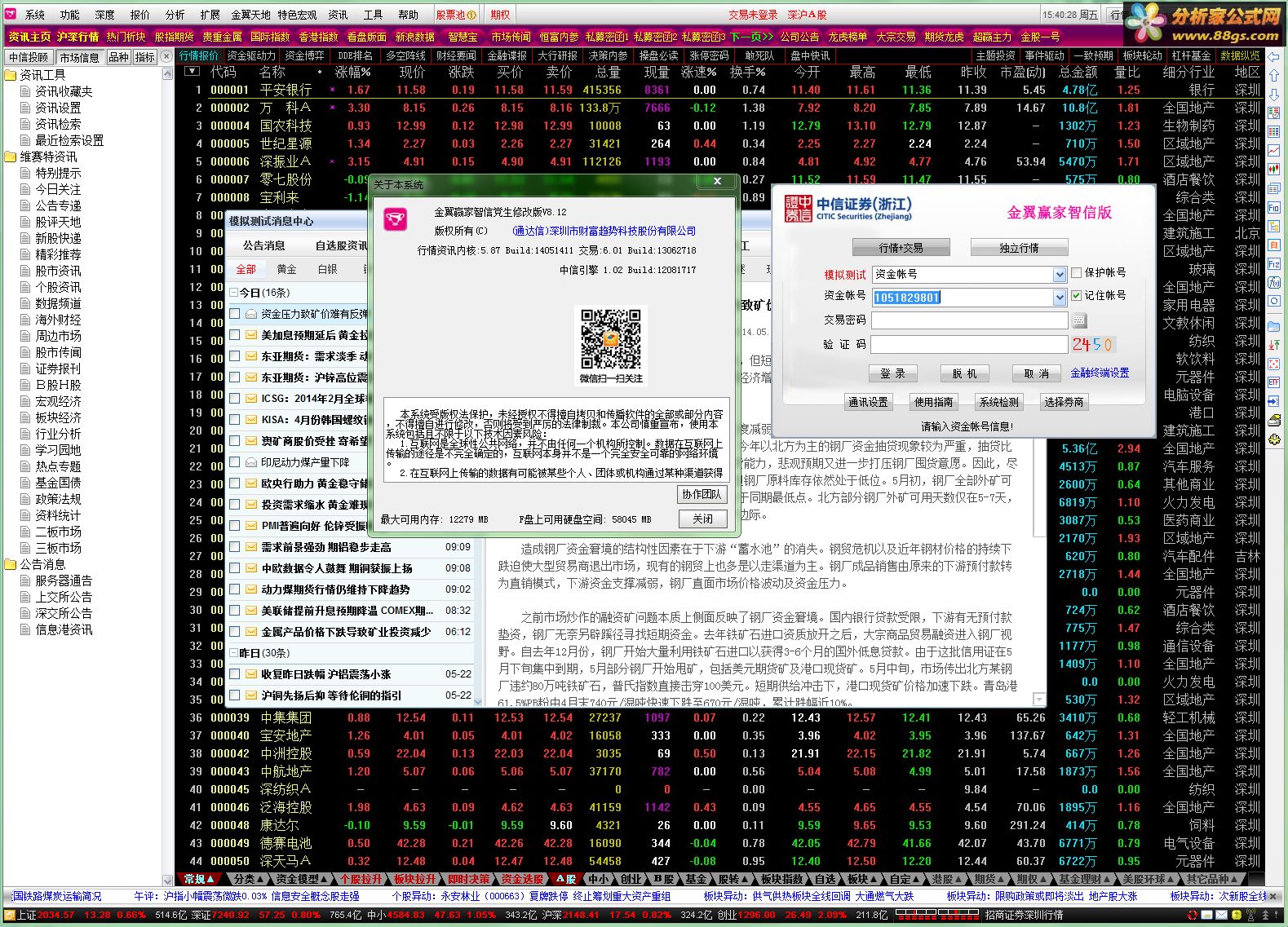The image size is (1288, 927).
Task: Focus the 交易密码 password field
Action: (x=969, y=320)
